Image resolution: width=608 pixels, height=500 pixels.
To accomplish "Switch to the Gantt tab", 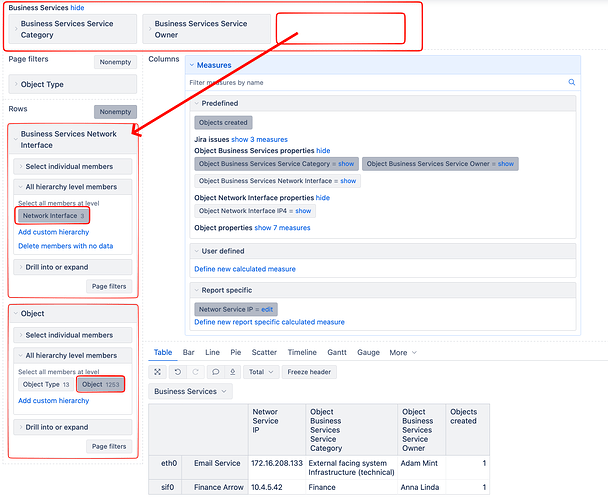I will (x=337, y=353).
